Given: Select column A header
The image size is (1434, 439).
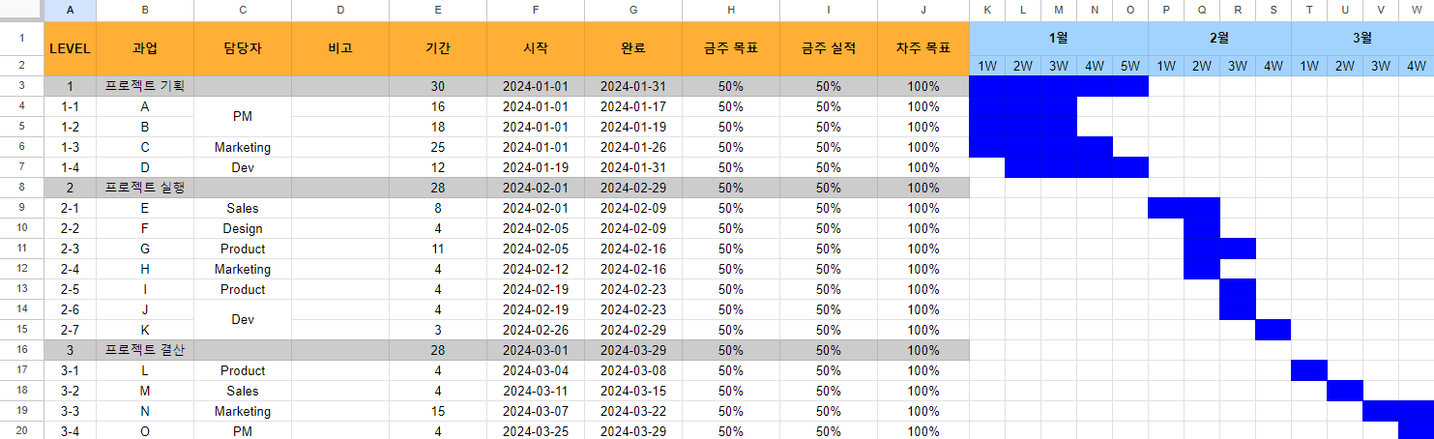Looking at the screenshot, I should (70, 10).
